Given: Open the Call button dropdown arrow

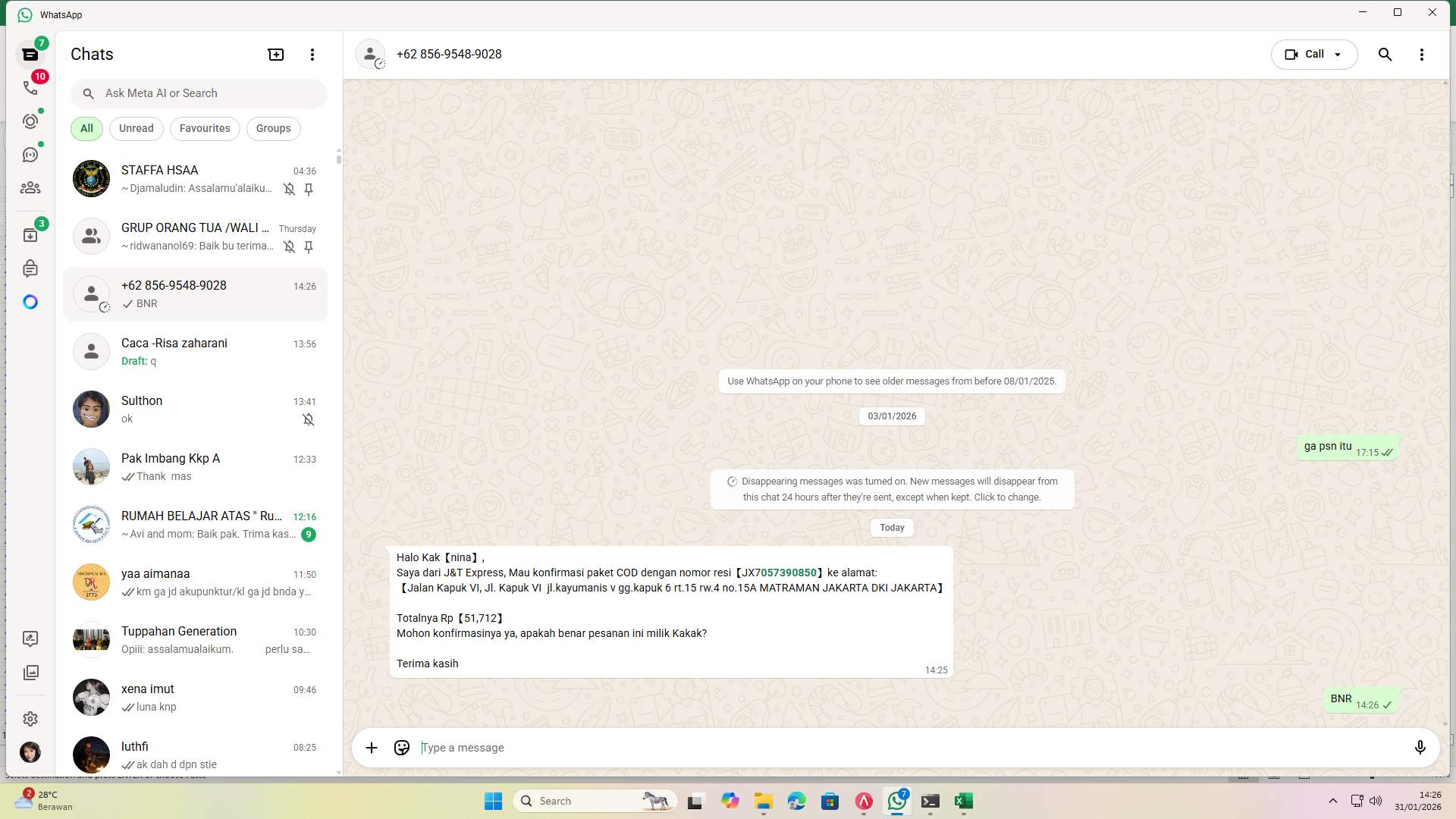Looking at the screenshot, I should coord(1339,54).
